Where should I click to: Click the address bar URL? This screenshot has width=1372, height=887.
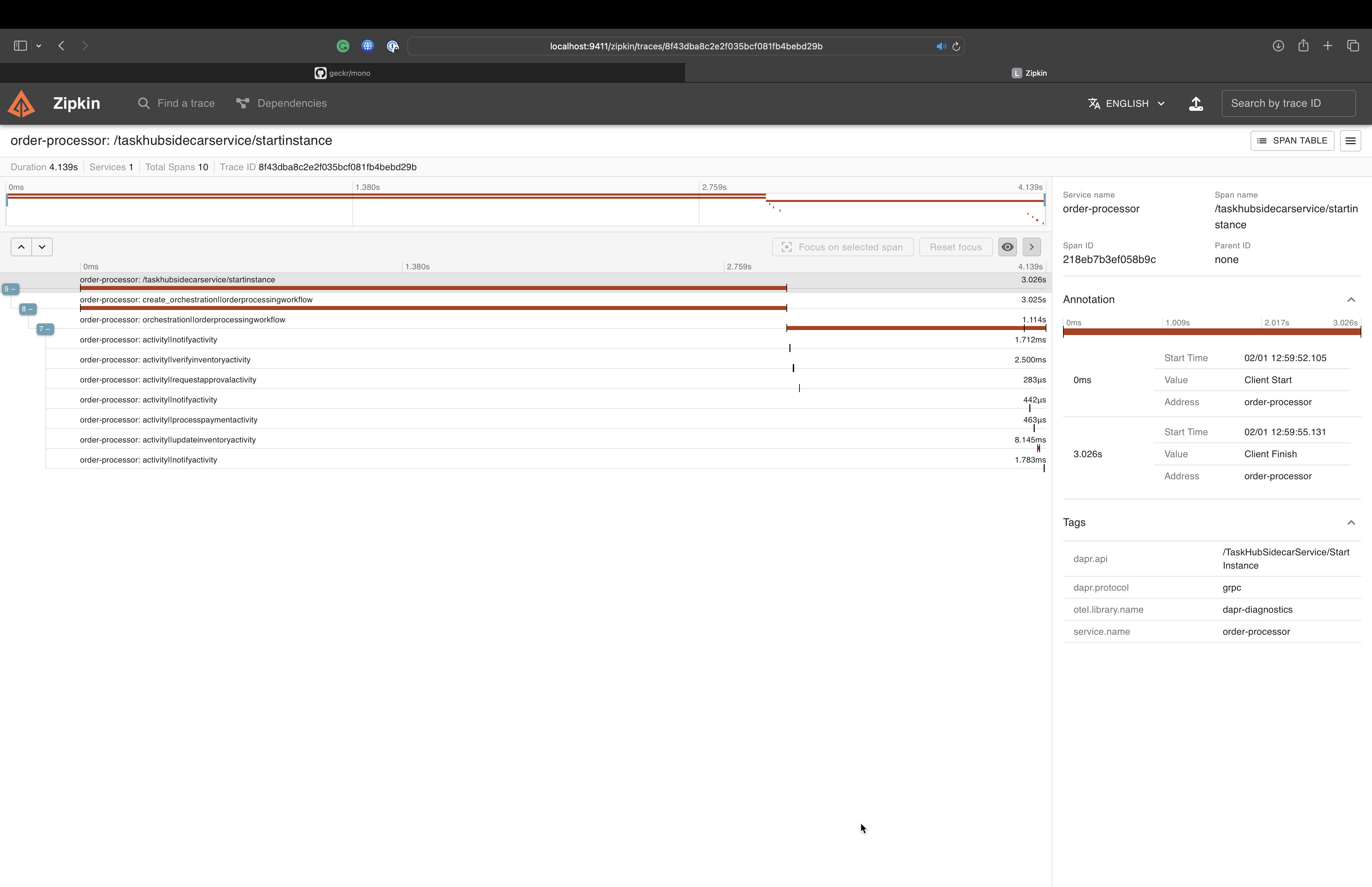(686, 46)
